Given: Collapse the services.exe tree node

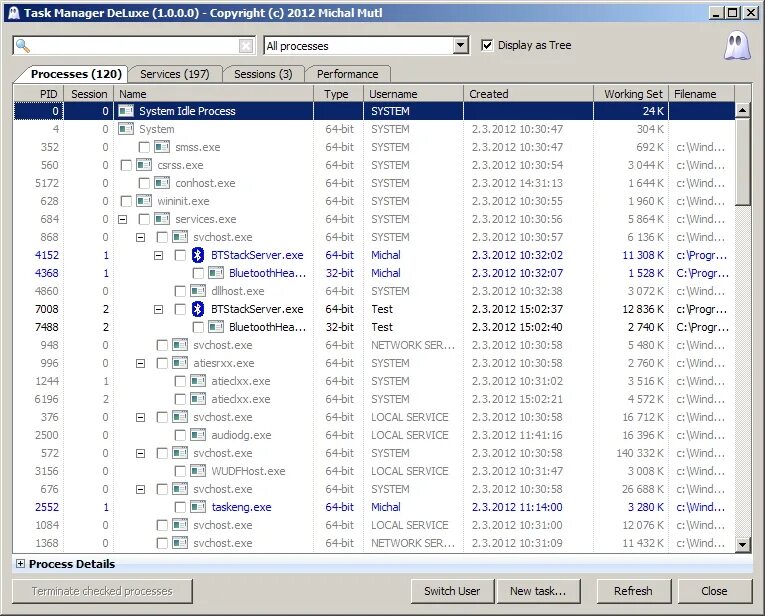Looking at the screenshot, I should point(122,219).
